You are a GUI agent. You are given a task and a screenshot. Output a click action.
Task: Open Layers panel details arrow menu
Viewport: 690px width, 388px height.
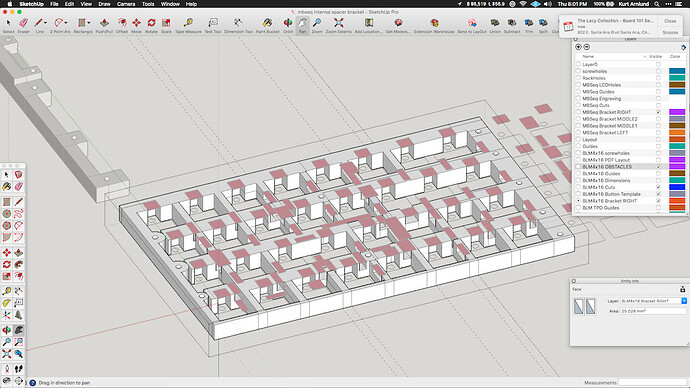point(683,47)
